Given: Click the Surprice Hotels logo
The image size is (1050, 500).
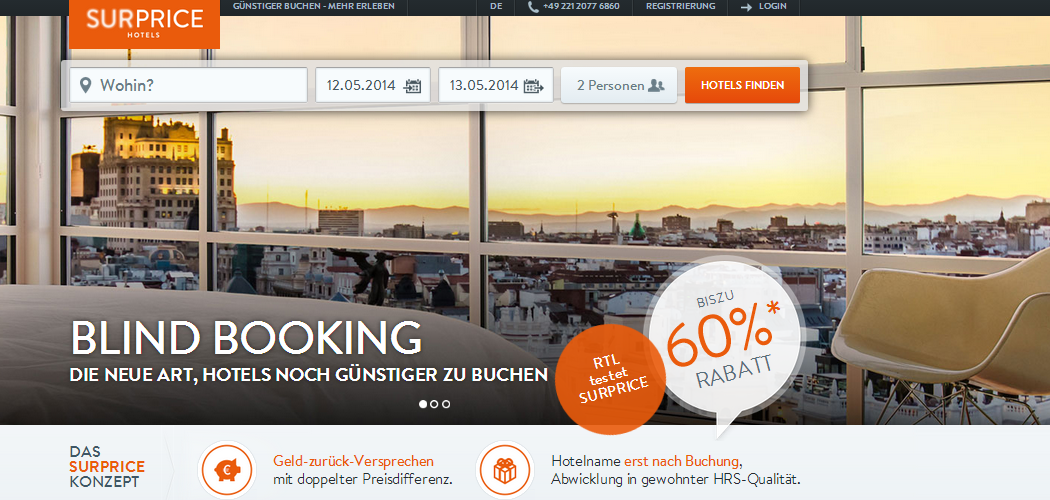Looking at the screenshot, I should [144, 23].
